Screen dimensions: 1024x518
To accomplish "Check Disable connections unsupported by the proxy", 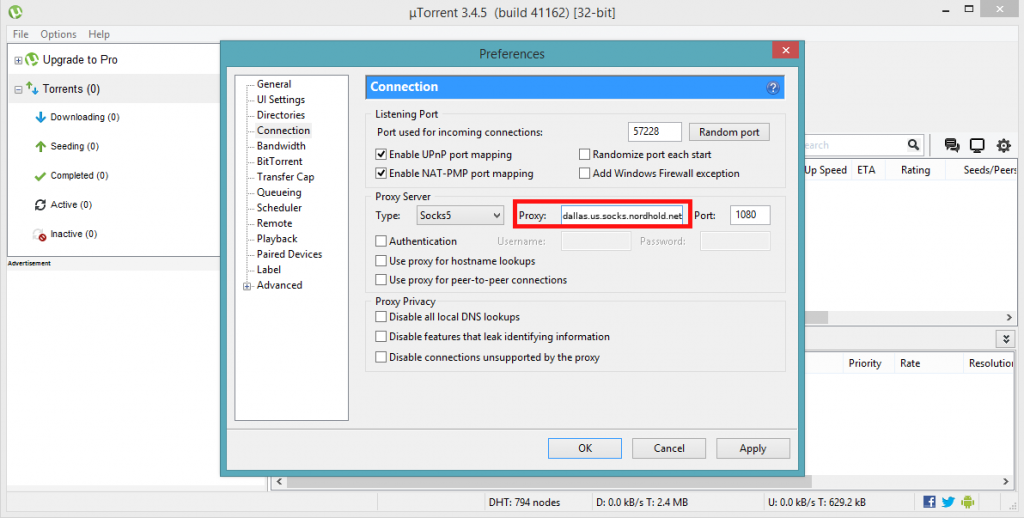I will (381, 357).
